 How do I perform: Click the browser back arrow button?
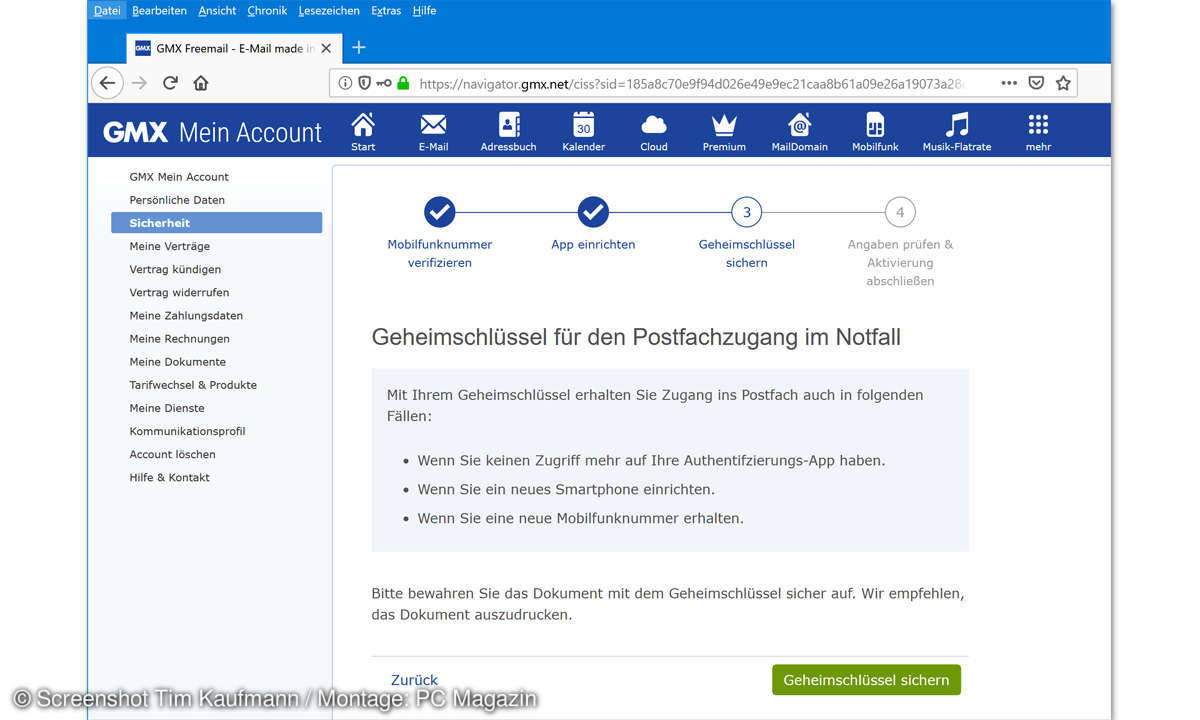point(108,83)
